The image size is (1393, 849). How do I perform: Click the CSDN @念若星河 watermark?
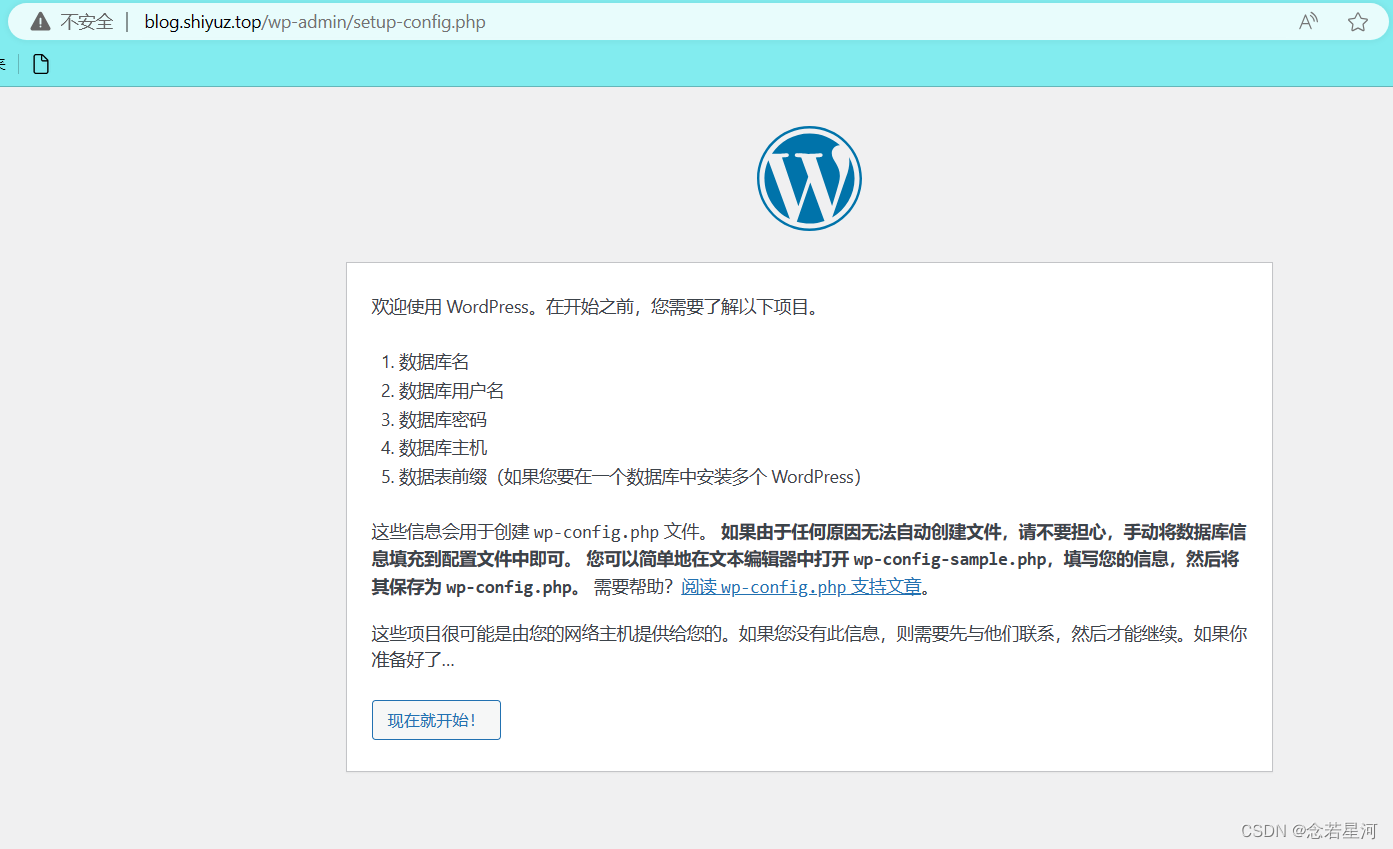1308,831
